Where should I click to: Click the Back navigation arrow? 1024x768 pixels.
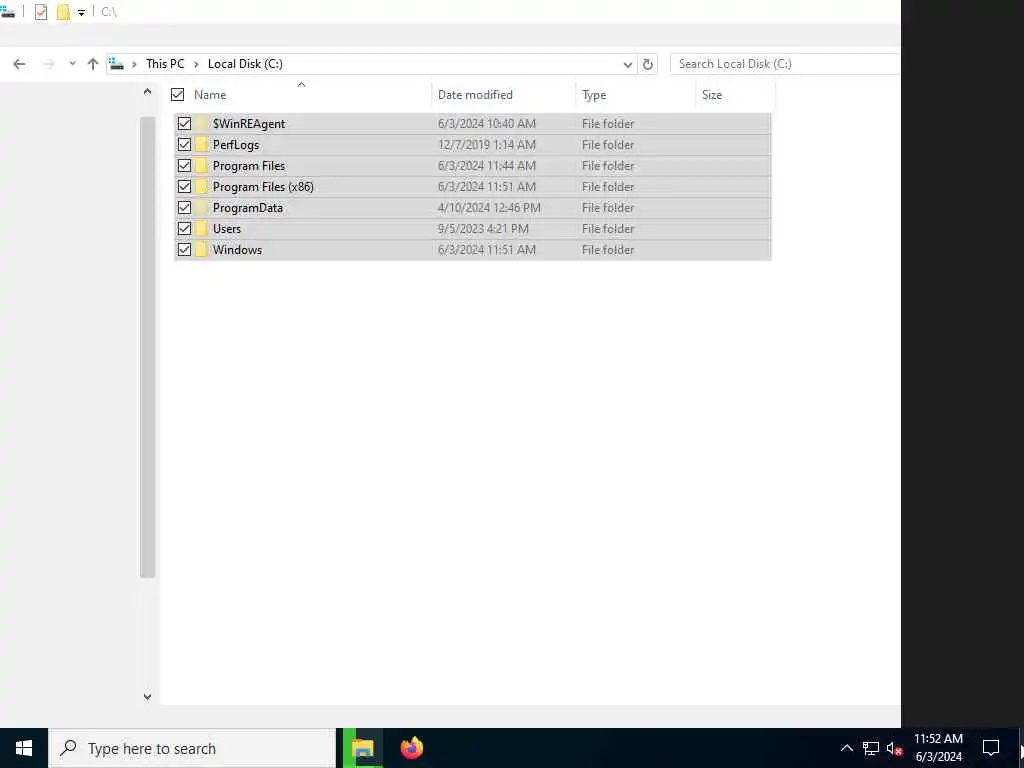[x=19, y=64]
